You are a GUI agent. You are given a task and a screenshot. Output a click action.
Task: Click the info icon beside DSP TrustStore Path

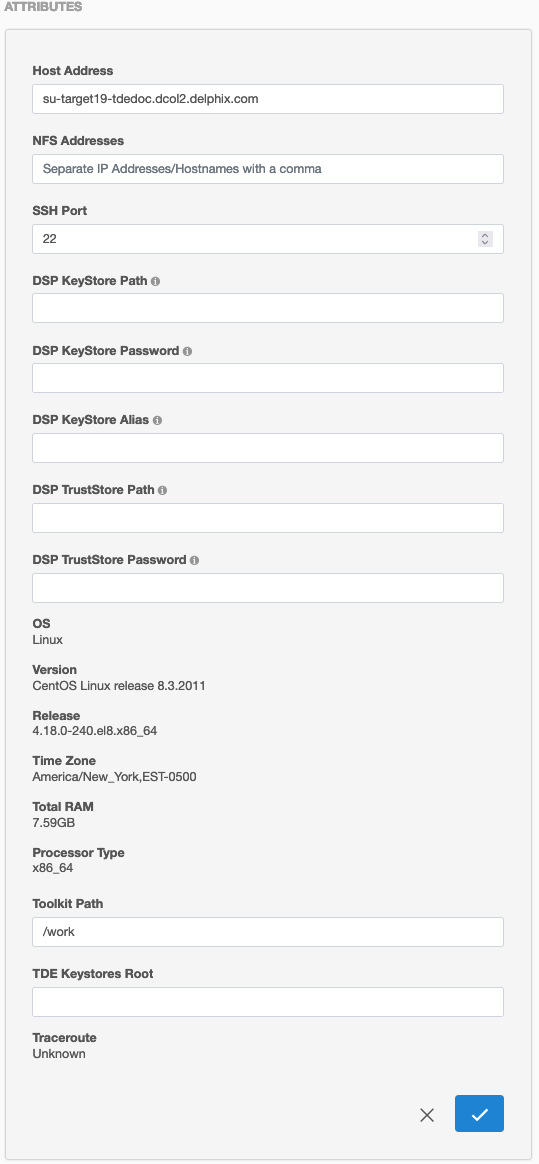163,491
